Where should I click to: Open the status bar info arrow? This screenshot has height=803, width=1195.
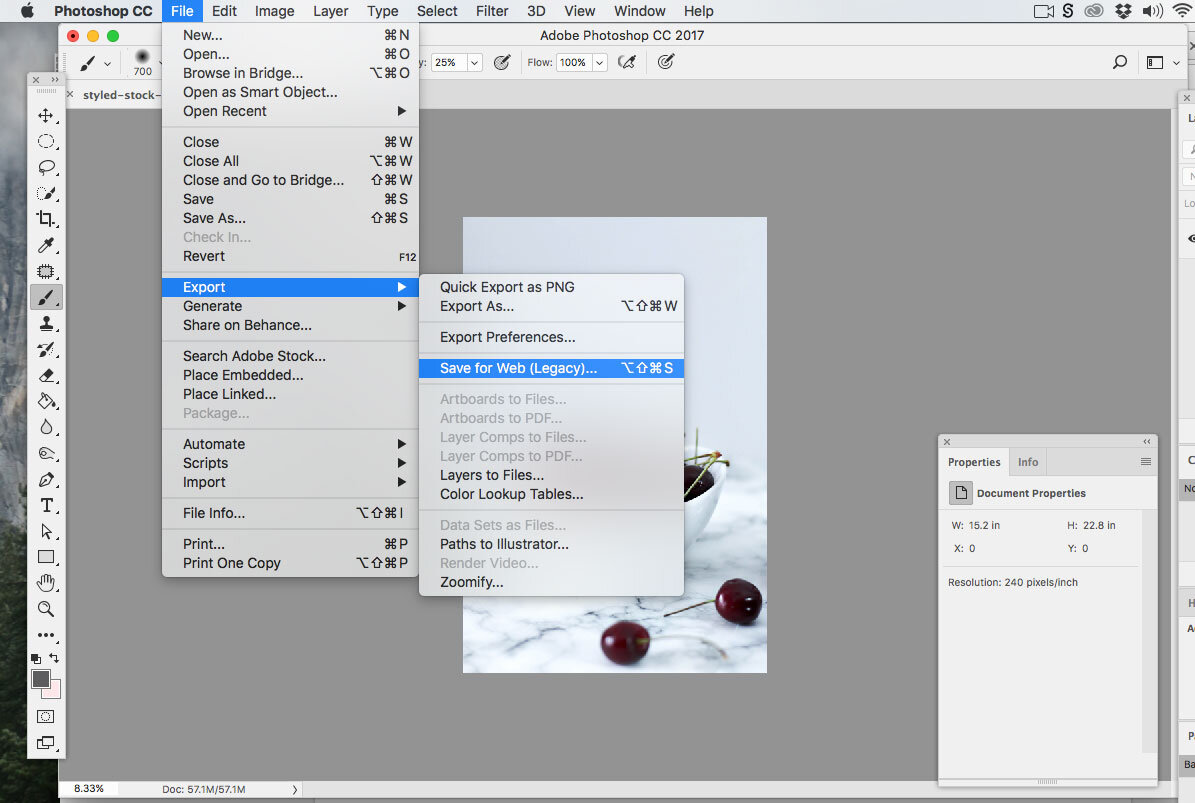point(295,790)
